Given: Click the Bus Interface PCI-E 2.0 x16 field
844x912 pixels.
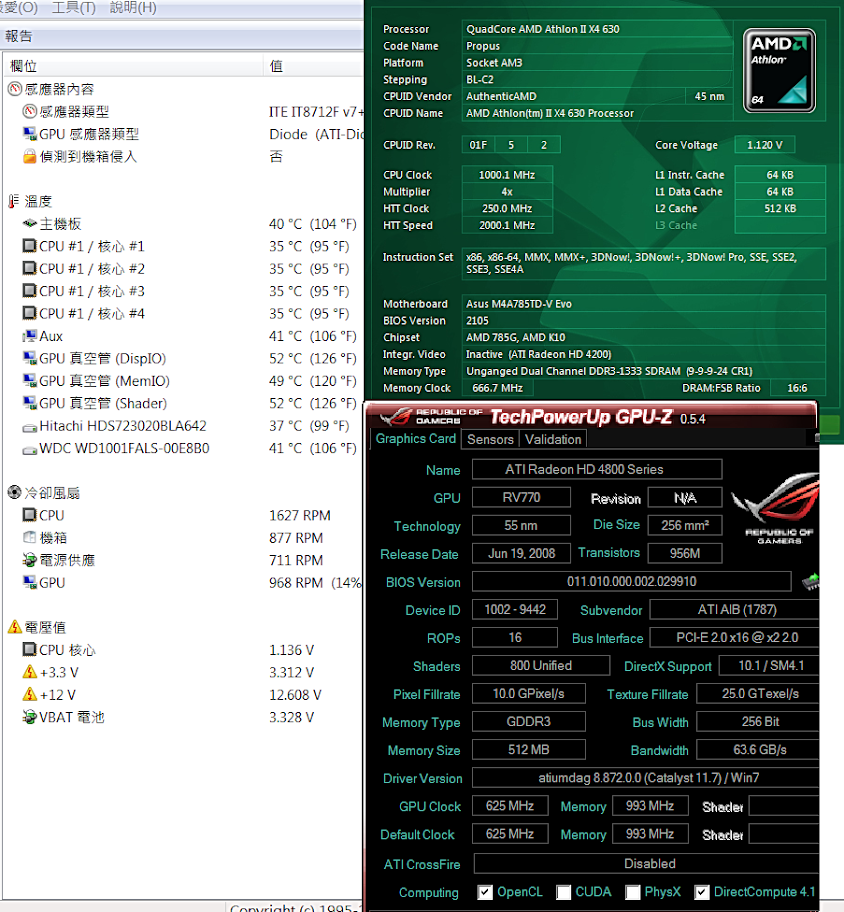Looking at the screenshot, I should pyautogui.click(x=734, y=637).
